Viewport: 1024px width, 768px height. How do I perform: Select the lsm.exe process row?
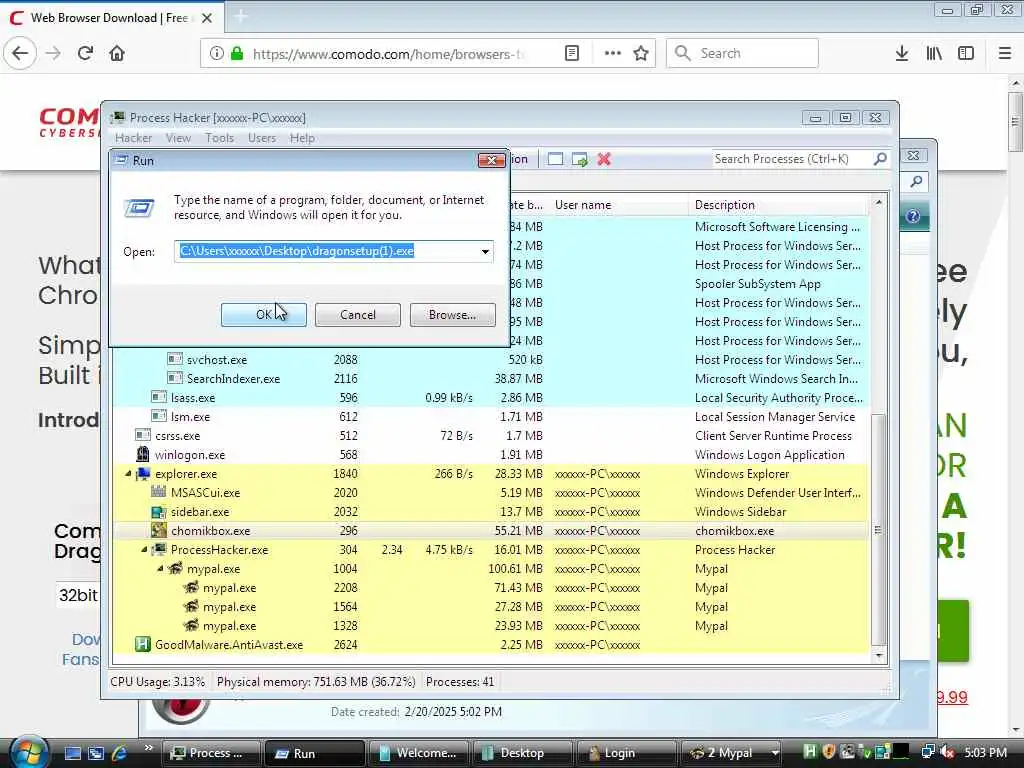point(492,417)
